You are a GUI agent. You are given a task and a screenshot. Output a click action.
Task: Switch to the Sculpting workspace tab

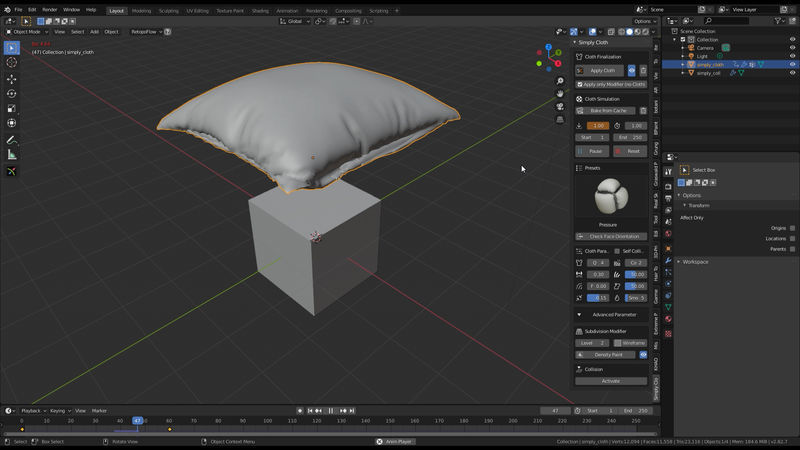pyautogui.click(x=168, y=11)
